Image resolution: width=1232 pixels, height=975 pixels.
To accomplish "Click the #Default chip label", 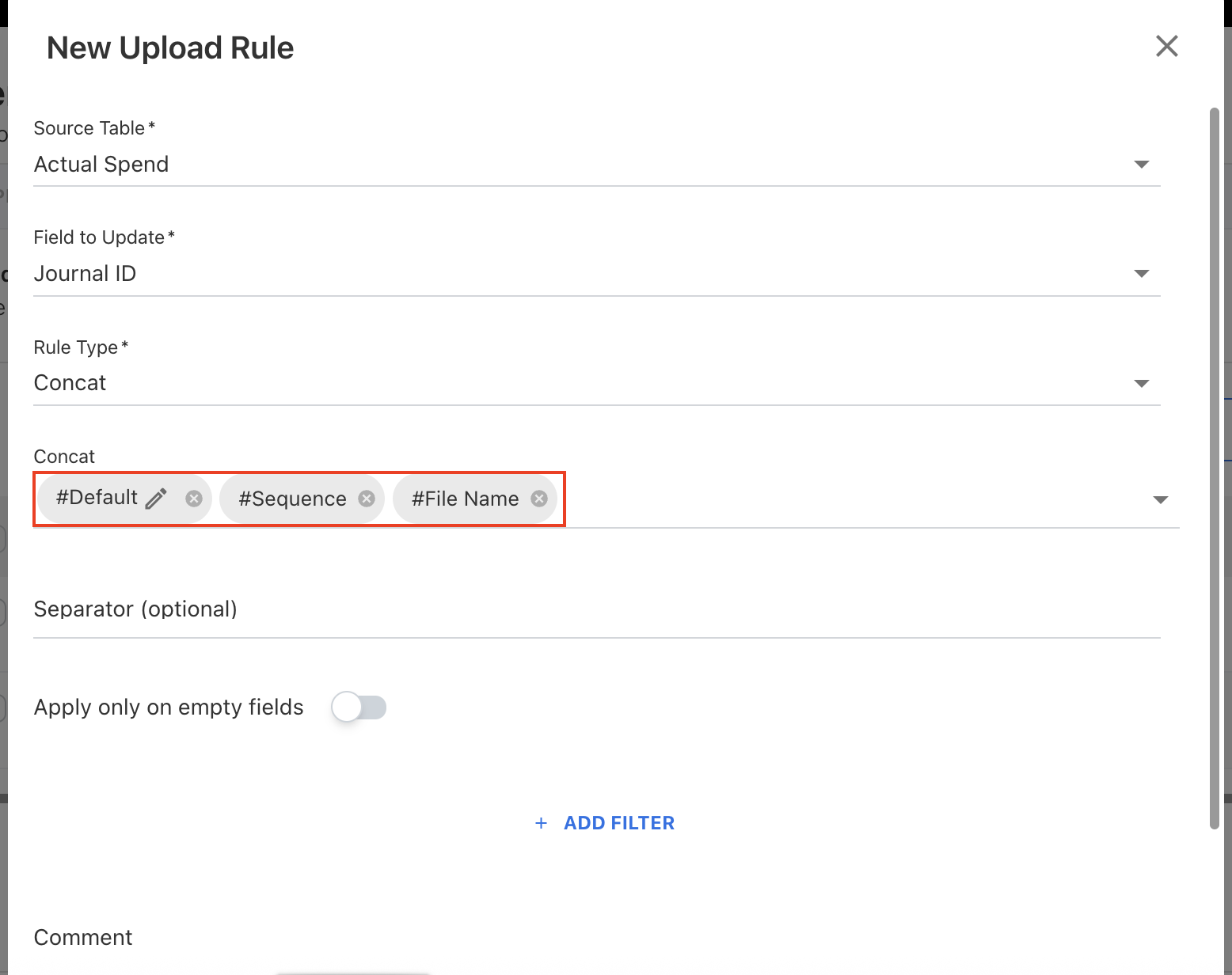I will (x=97, y=498).
